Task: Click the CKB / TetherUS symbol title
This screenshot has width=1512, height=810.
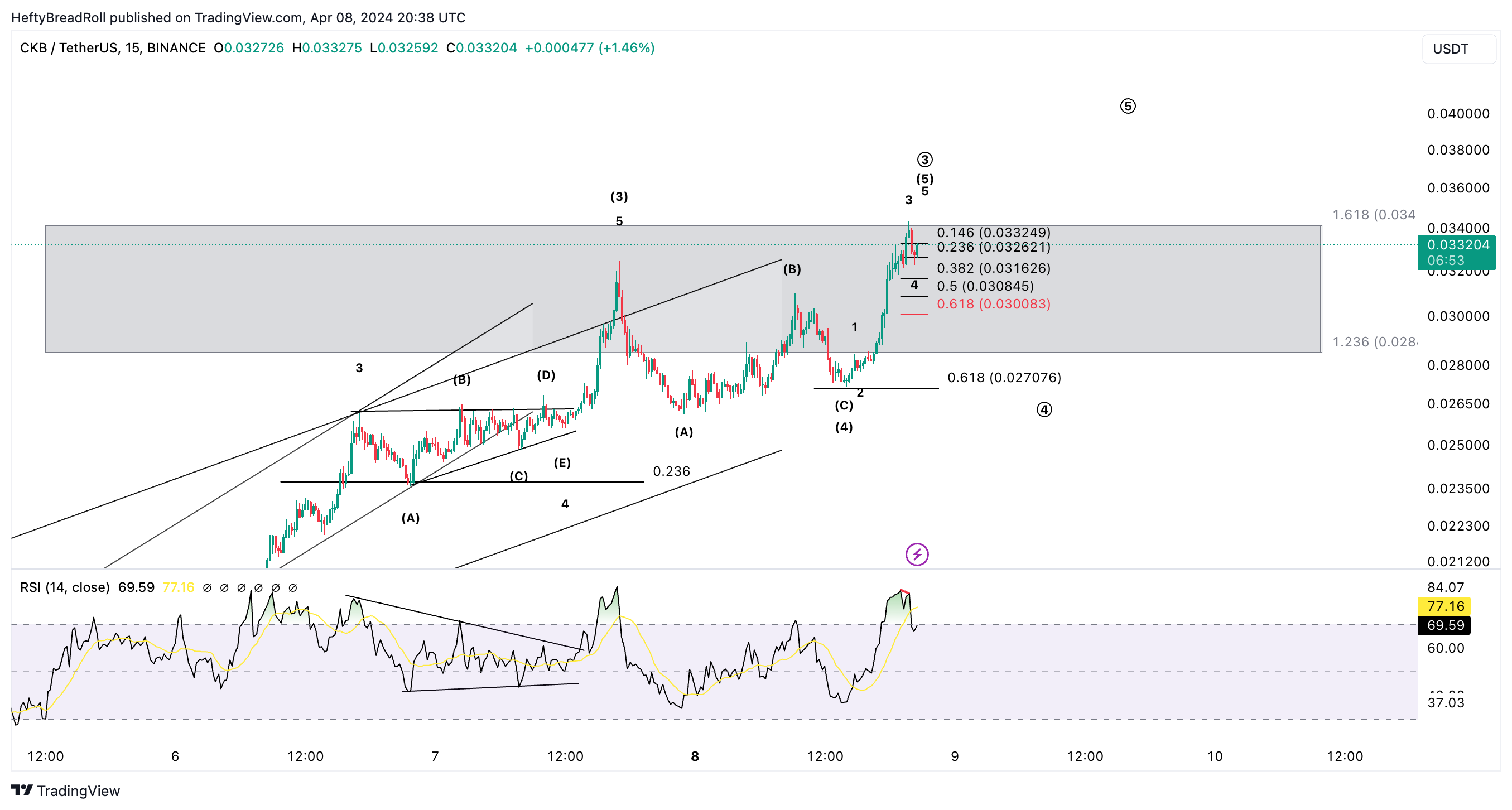Action: [113, 48]
